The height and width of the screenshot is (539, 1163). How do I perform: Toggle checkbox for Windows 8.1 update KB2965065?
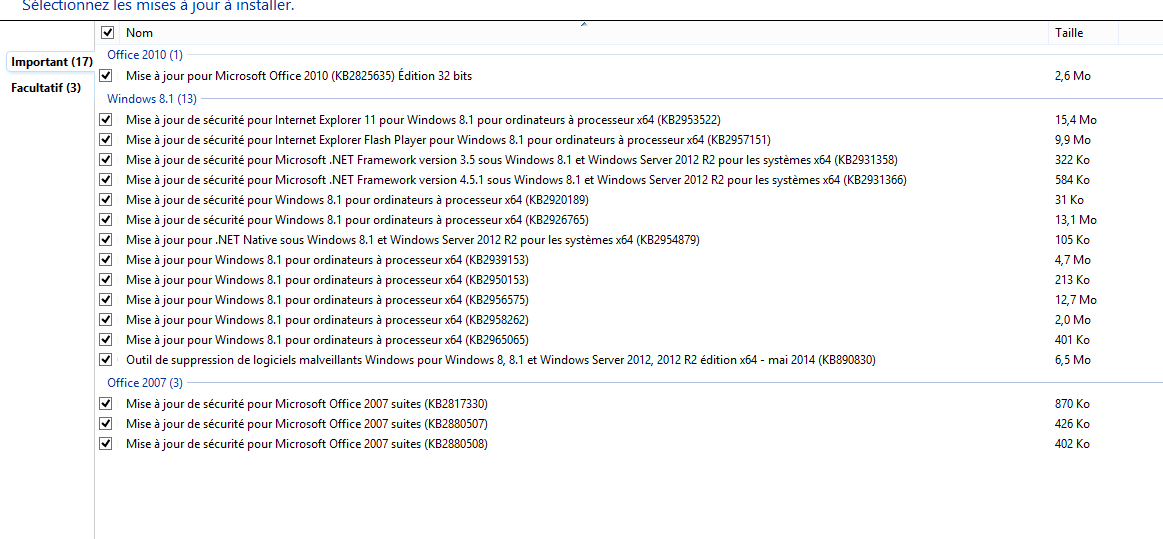point(105,340)
